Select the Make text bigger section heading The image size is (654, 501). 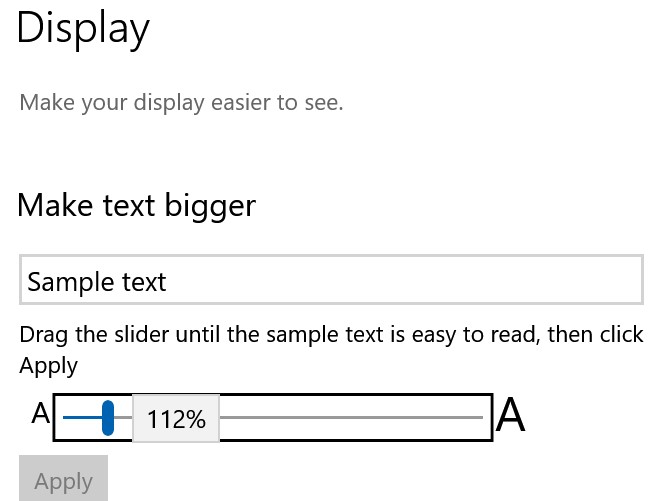(x=136, y=206)
